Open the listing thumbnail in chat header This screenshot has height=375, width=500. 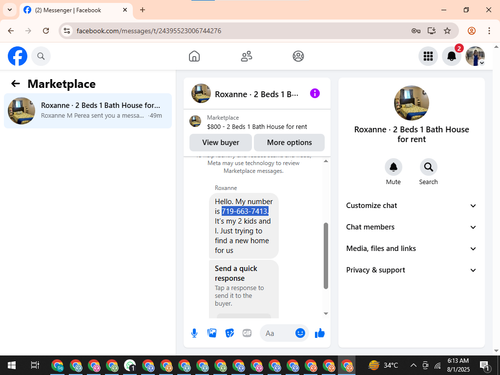tap(201, 93)
